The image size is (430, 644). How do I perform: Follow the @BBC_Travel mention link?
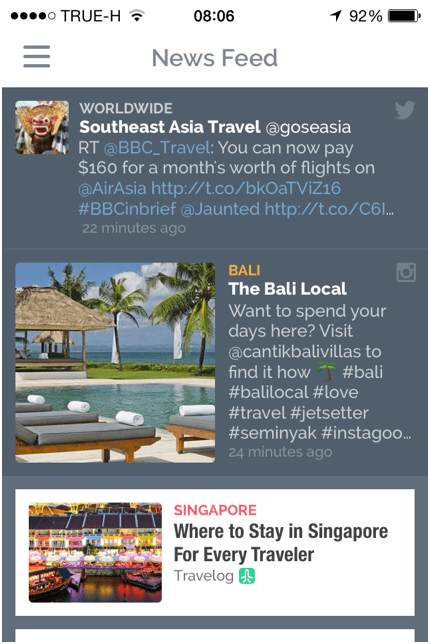(x=157, y=148)
